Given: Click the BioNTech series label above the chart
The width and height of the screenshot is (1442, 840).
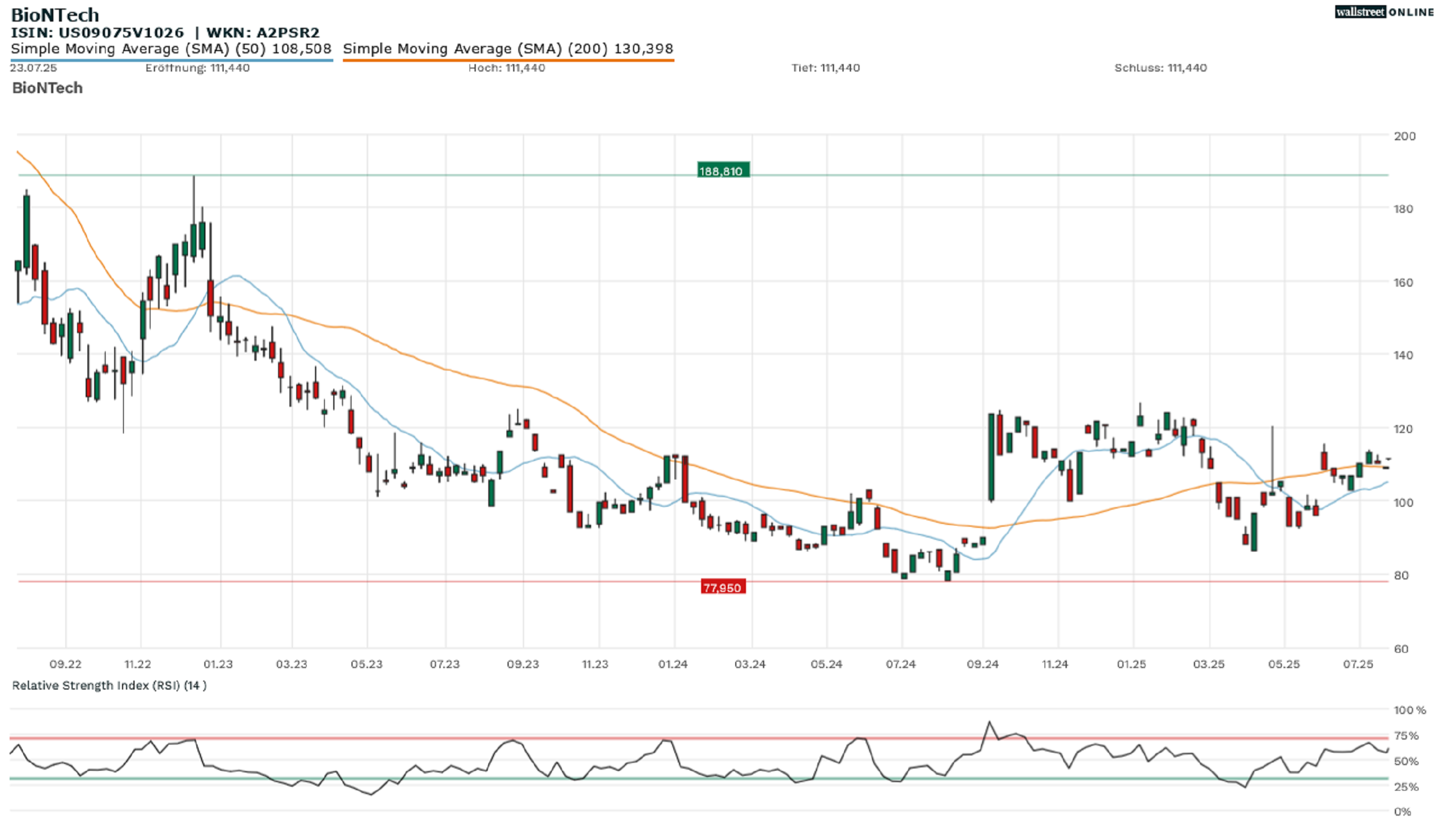Looking at the screenshot, I should [x=48, y=88].
